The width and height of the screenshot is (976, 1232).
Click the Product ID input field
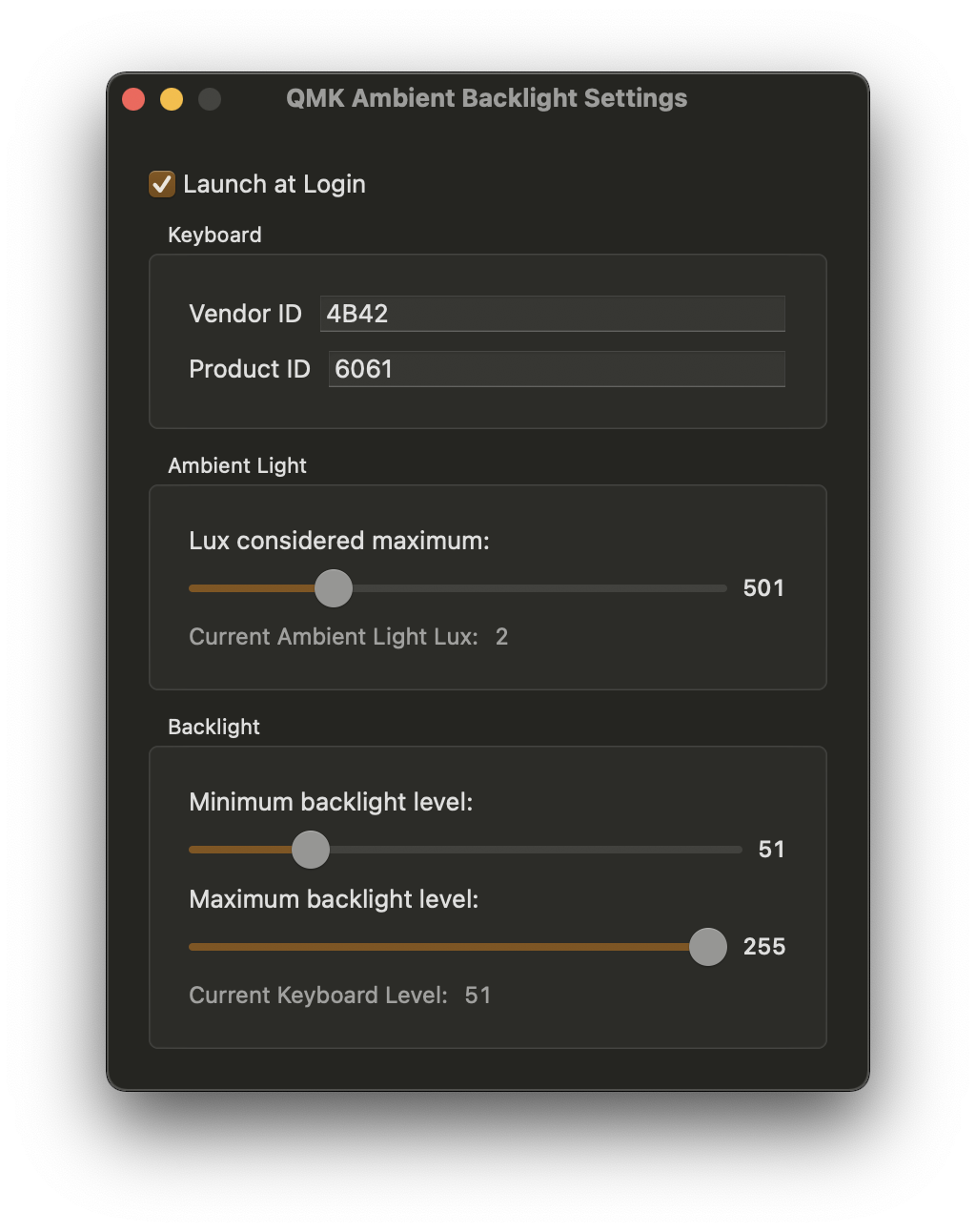(x=557, y=369)
